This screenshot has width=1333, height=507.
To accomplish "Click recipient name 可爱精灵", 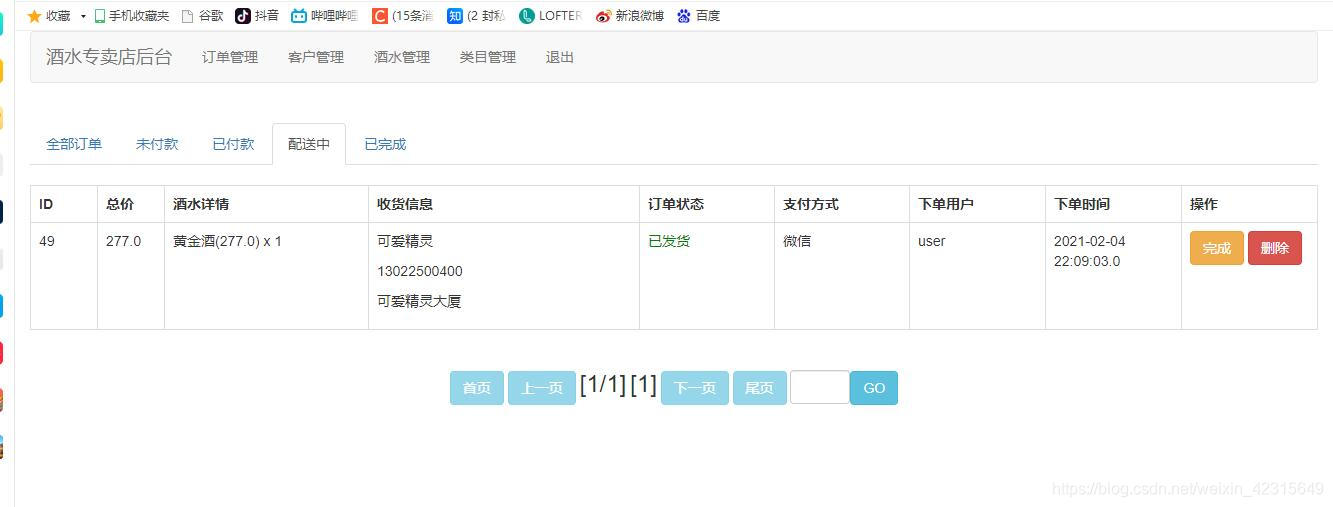I will pyautogui.click(x=405, y=241).
